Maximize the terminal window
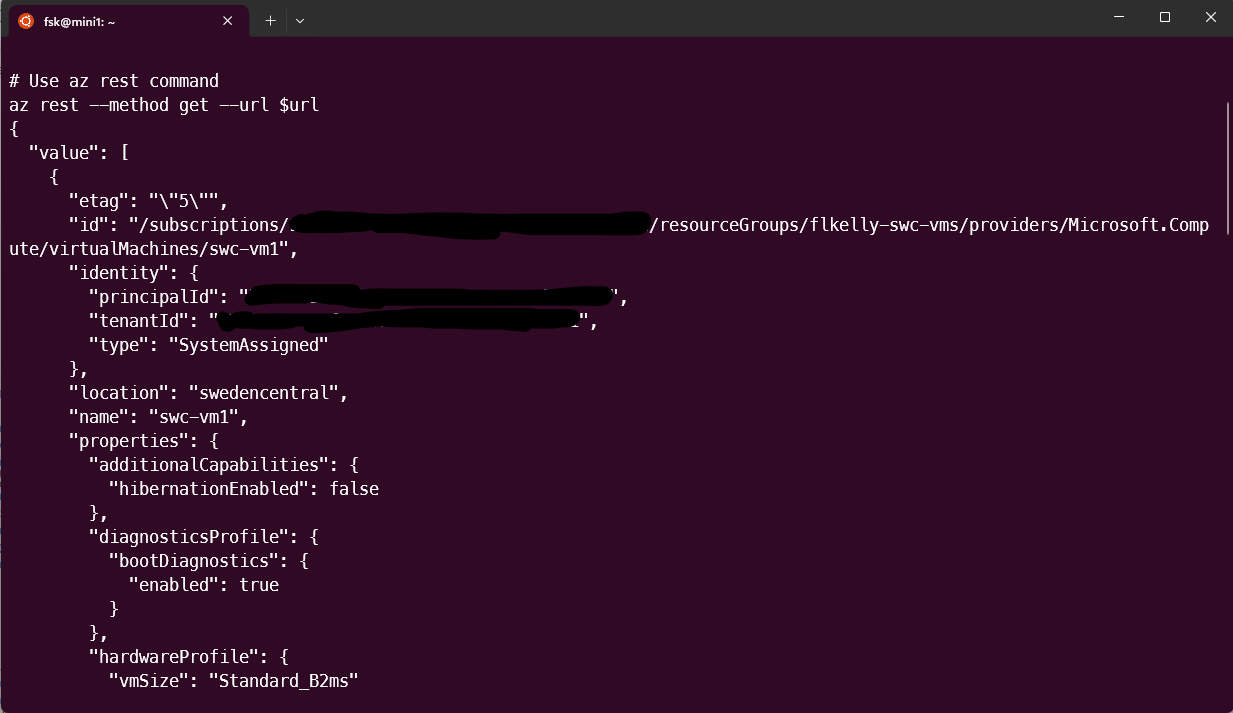This screenshot has height=713, width=1233. (x=1165, y=17)
